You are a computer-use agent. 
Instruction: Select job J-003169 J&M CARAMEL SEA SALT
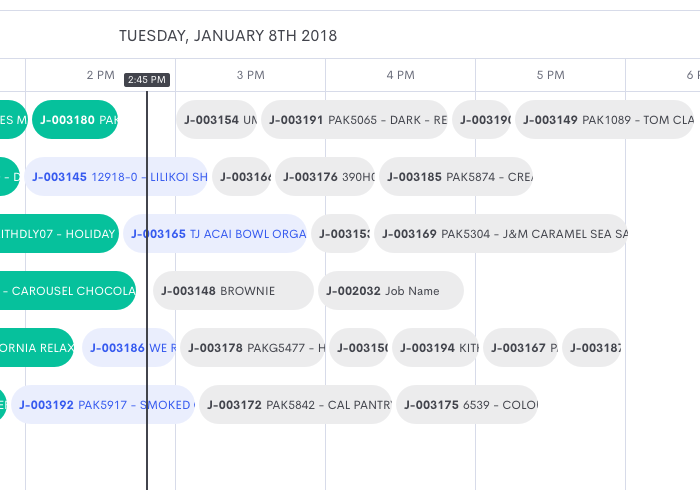tap(500, 234)
